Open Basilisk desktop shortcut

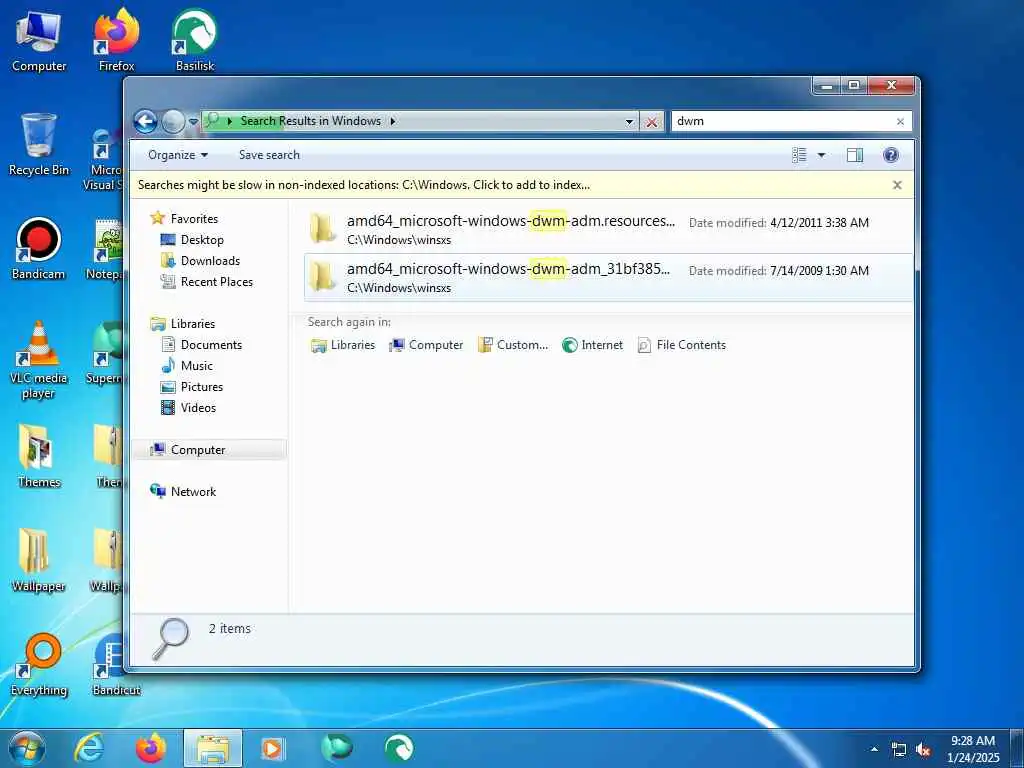point(195,40)
